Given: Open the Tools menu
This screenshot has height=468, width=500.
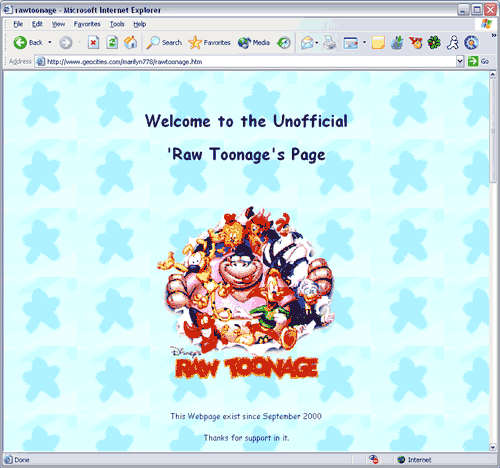Looking at the screenshot, I should (x=117, y=24).
